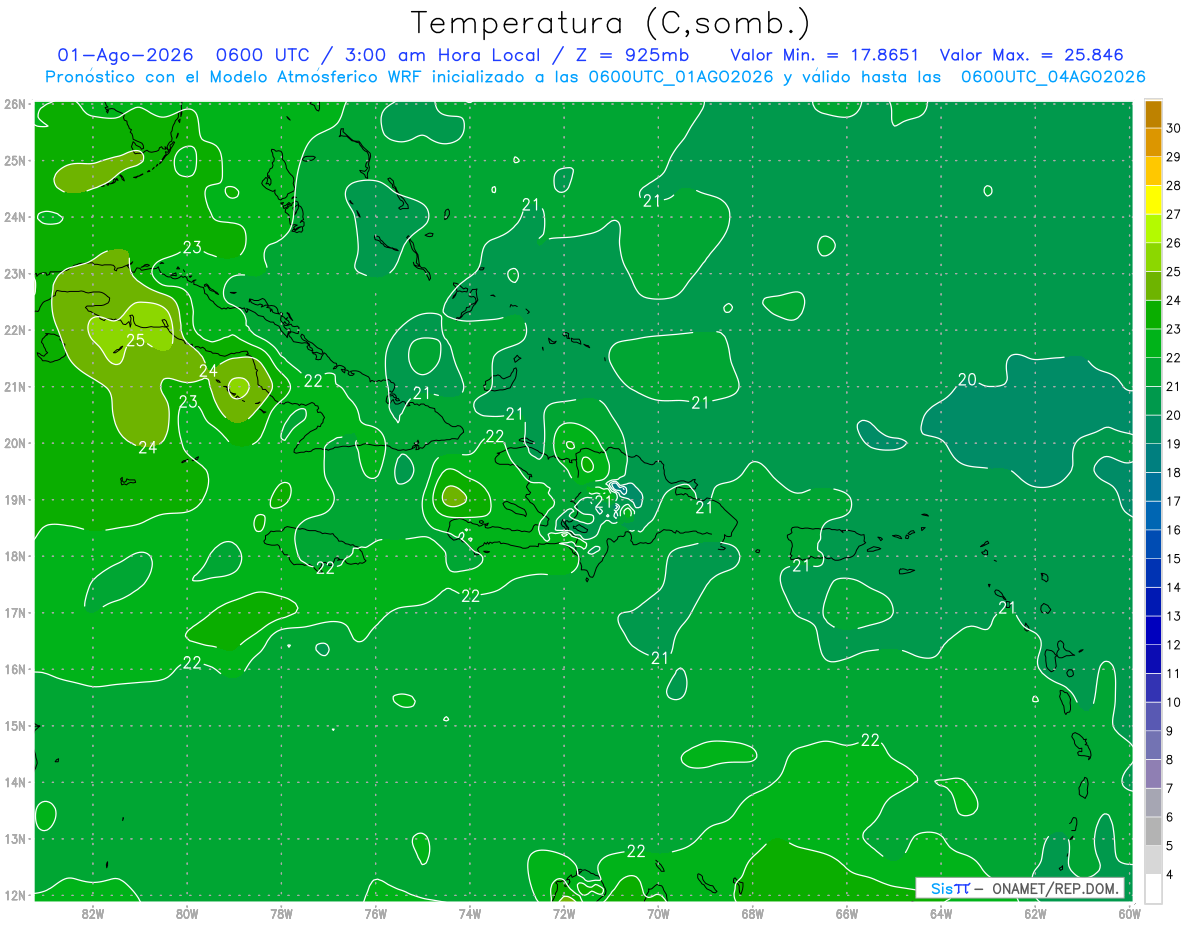The width and height of the screenshot is (1200, 927).
Task: Click the title "Temperatura (C,somb.)"
Action: (611, 24)
